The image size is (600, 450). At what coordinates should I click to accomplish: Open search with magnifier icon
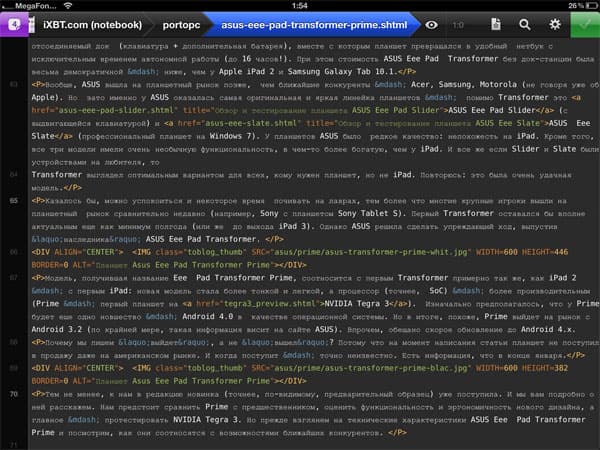pyautogui.click(x=525, y=25)
